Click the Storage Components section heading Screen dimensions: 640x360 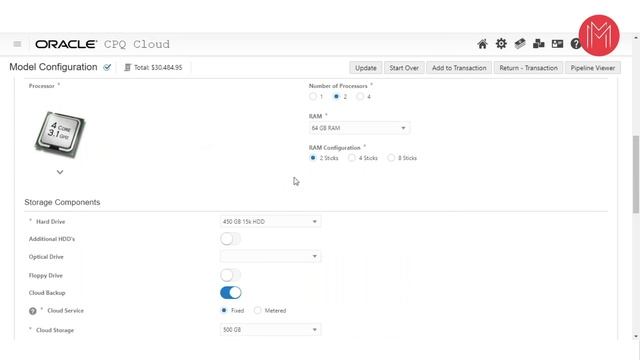click(x=62, y=202)
